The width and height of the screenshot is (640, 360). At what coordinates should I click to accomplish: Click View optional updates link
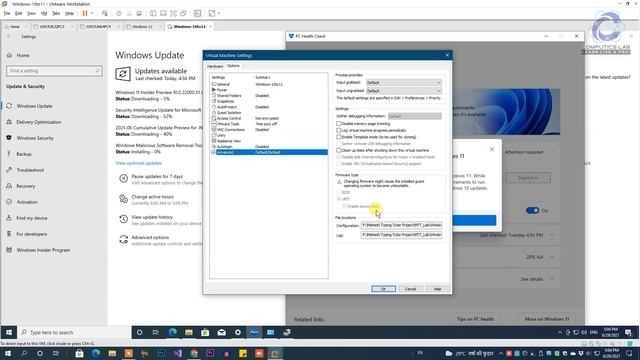[138, 163]
